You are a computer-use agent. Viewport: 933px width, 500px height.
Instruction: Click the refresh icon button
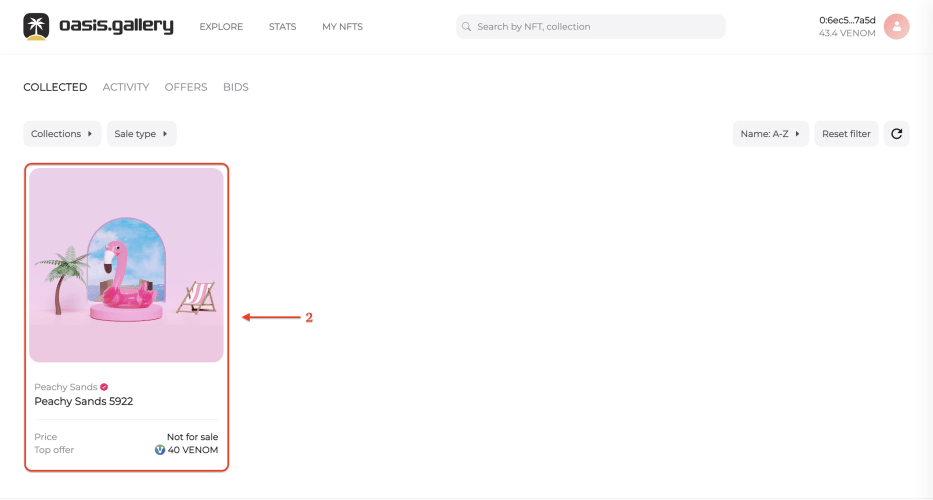896,134
